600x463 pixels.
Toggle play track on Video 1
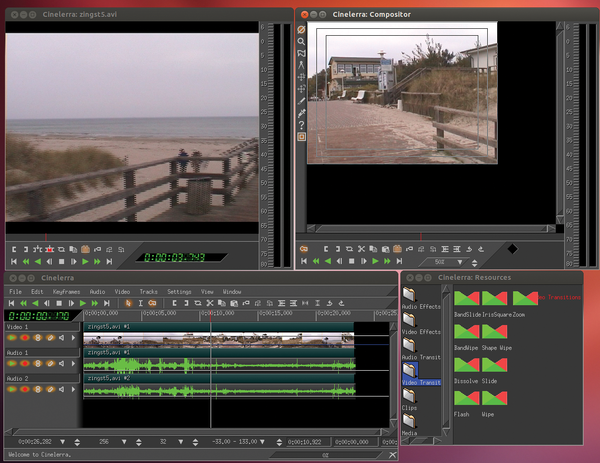point(12,337)
